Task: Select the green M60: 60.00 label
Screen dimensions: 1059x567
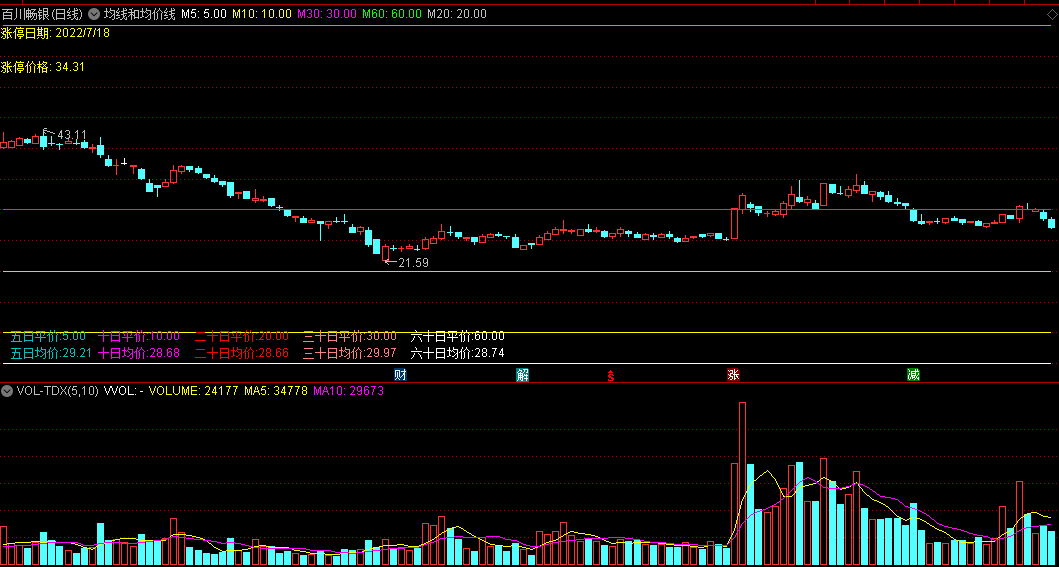Action: (392, 14)
